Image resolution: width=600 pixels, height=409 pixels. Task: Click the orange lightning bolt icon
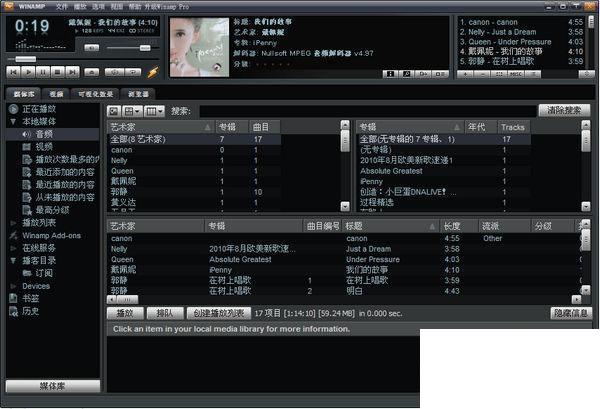click(153, 72)
